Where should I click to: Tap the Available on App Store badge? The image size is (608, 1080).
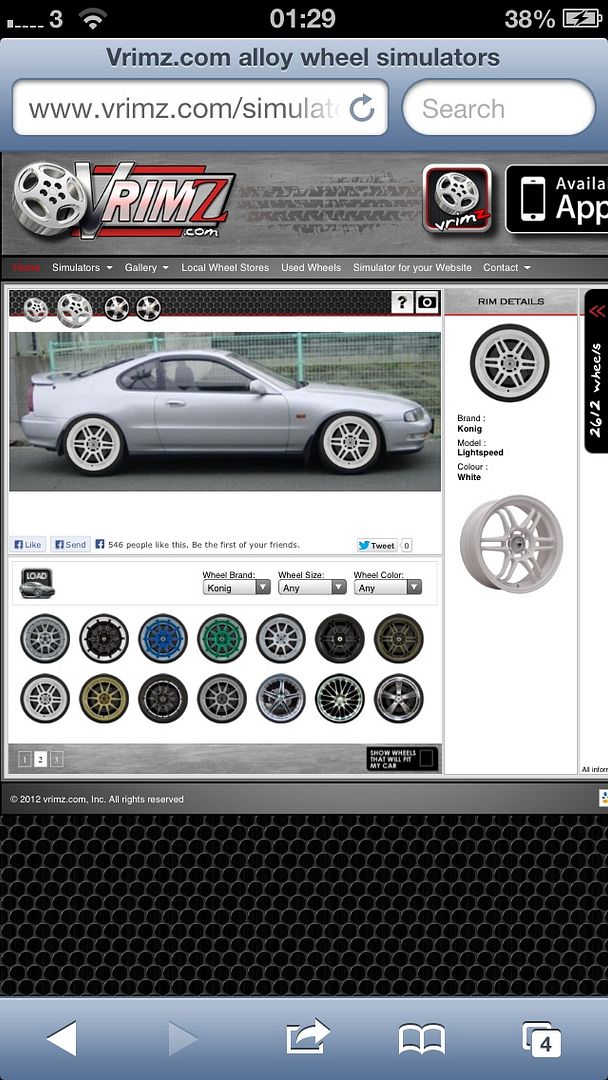556,199
